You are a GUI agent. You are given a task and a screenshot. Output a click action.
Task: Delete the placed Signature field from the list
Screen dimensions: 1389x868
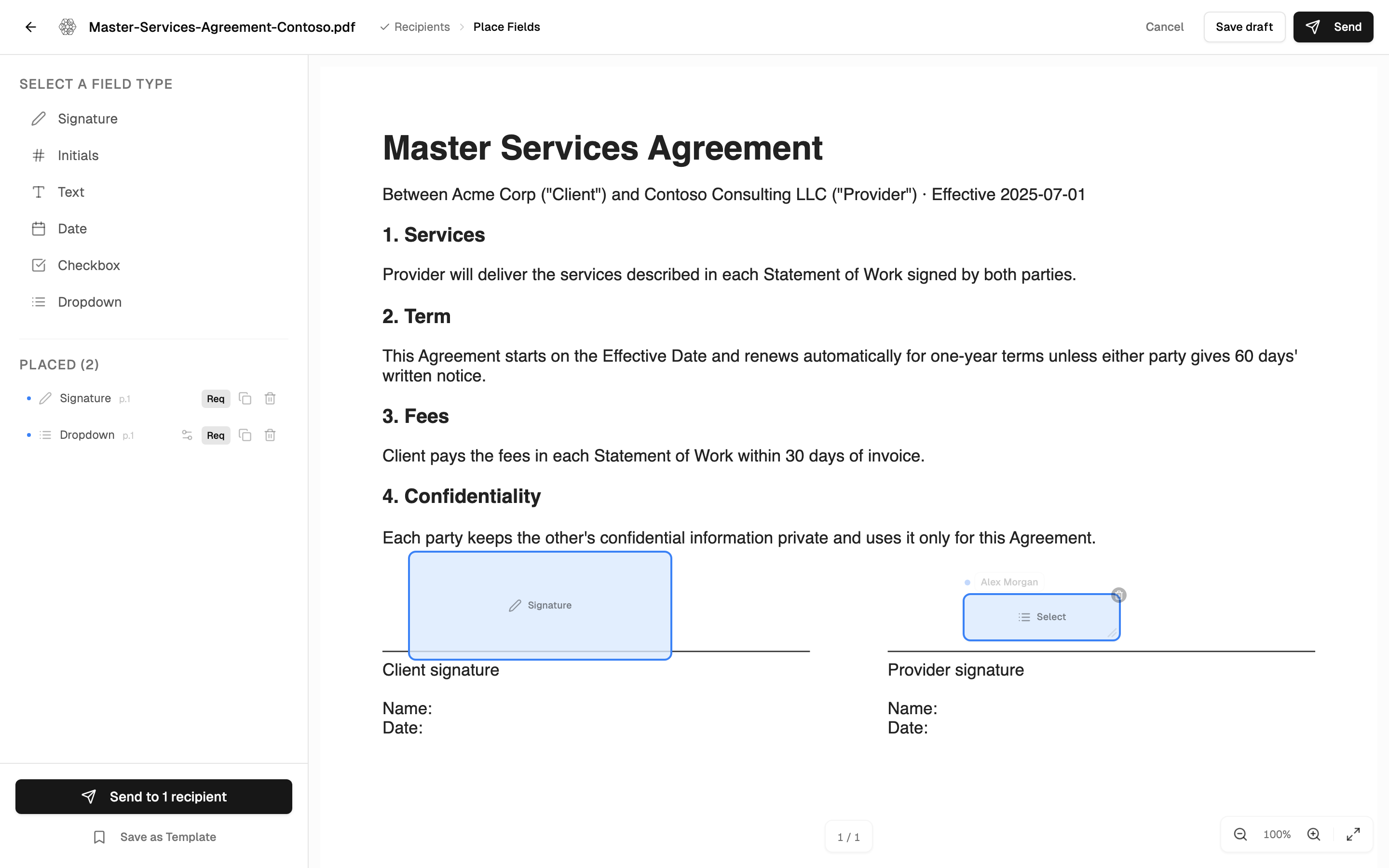pos(271,398)
